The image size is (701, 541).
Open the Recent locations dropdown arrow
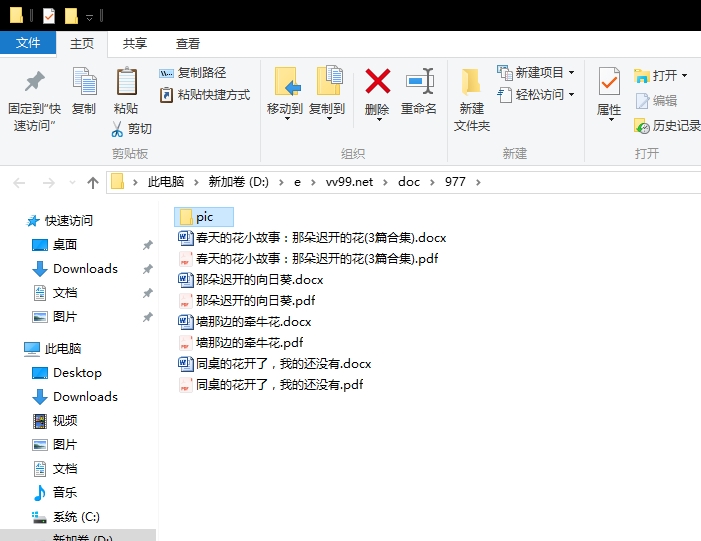click(72, 182)
